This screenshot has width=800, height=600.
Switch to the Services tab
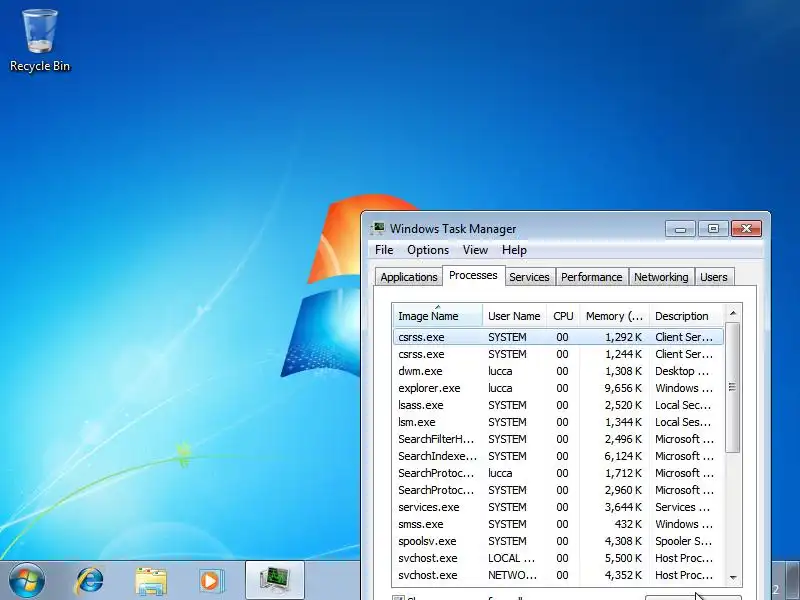pyautogui.click(x=530, y=277)
